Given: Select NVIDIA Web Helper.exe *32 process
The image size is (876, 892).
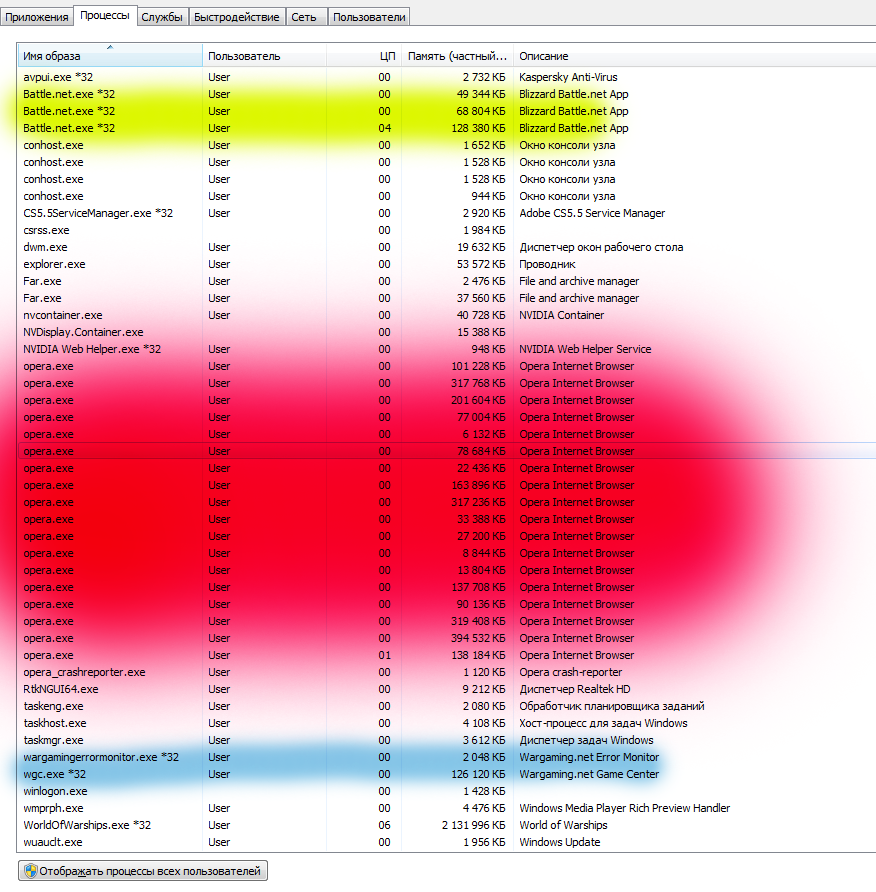Looking at the screenshot, I should click(x=447, y=349).
